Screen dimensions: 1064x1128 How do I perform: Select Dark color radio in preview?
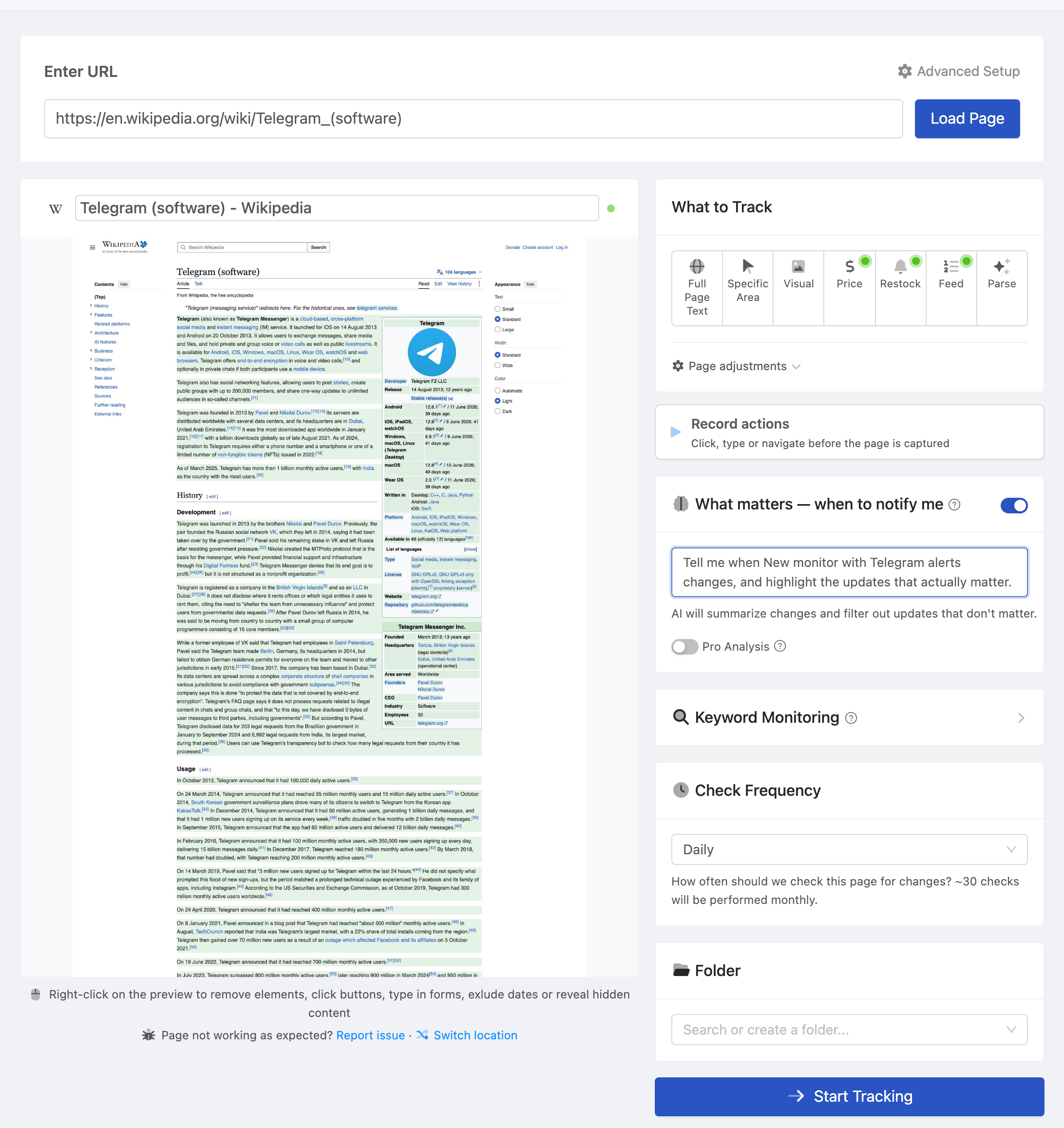click(x=498, y=412)
